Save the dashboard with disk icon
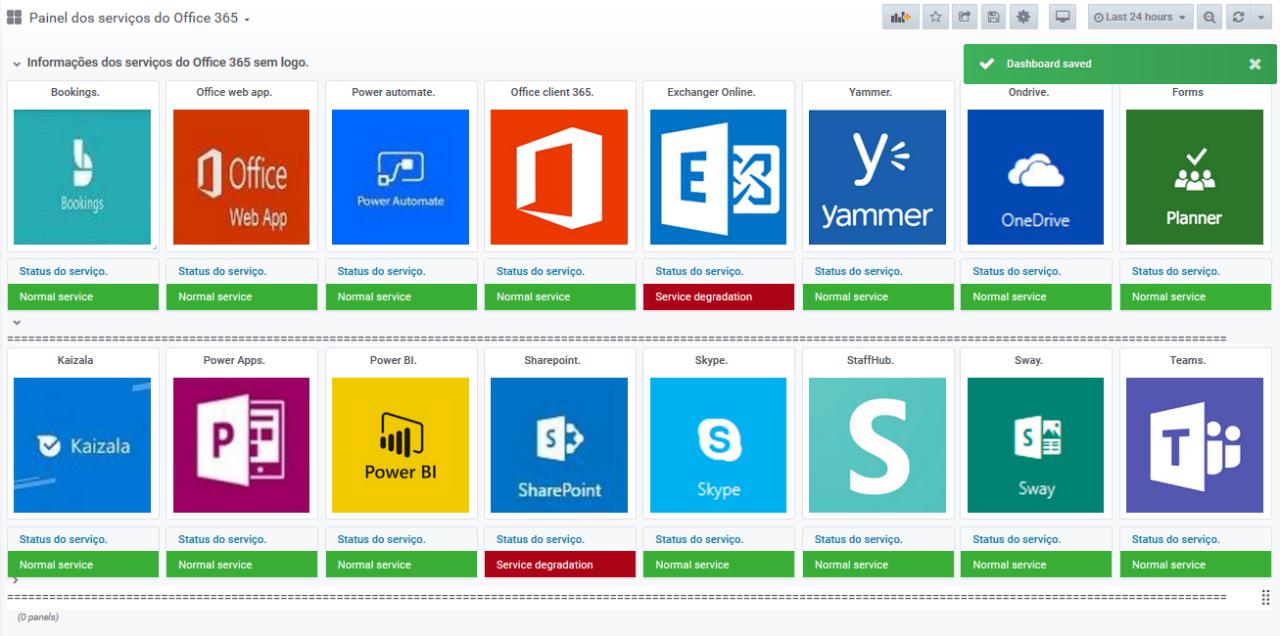Viewport: 1280px width, 636px height. coord(994,17)
